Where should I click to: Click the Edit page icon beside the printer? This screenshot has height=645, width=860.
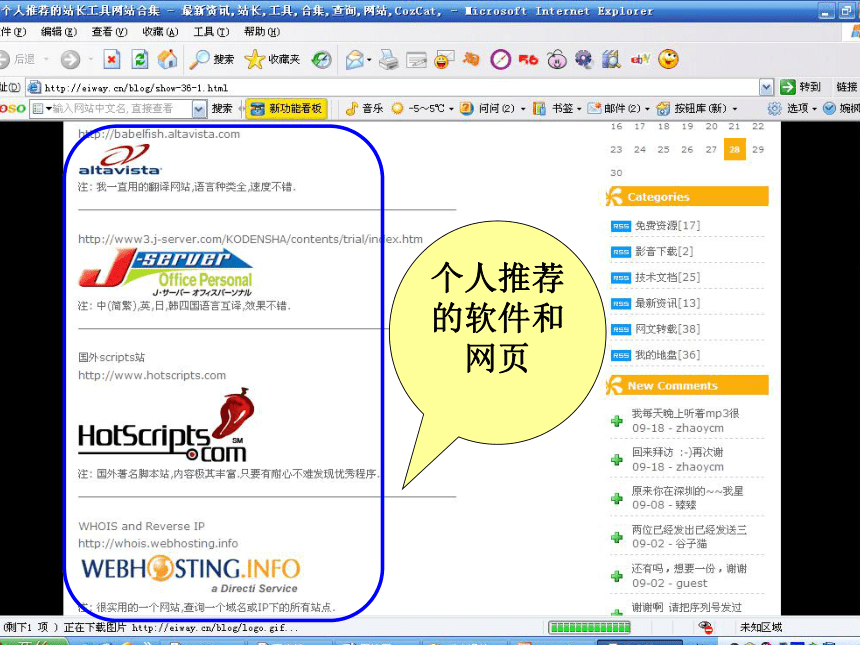[416, 59]
